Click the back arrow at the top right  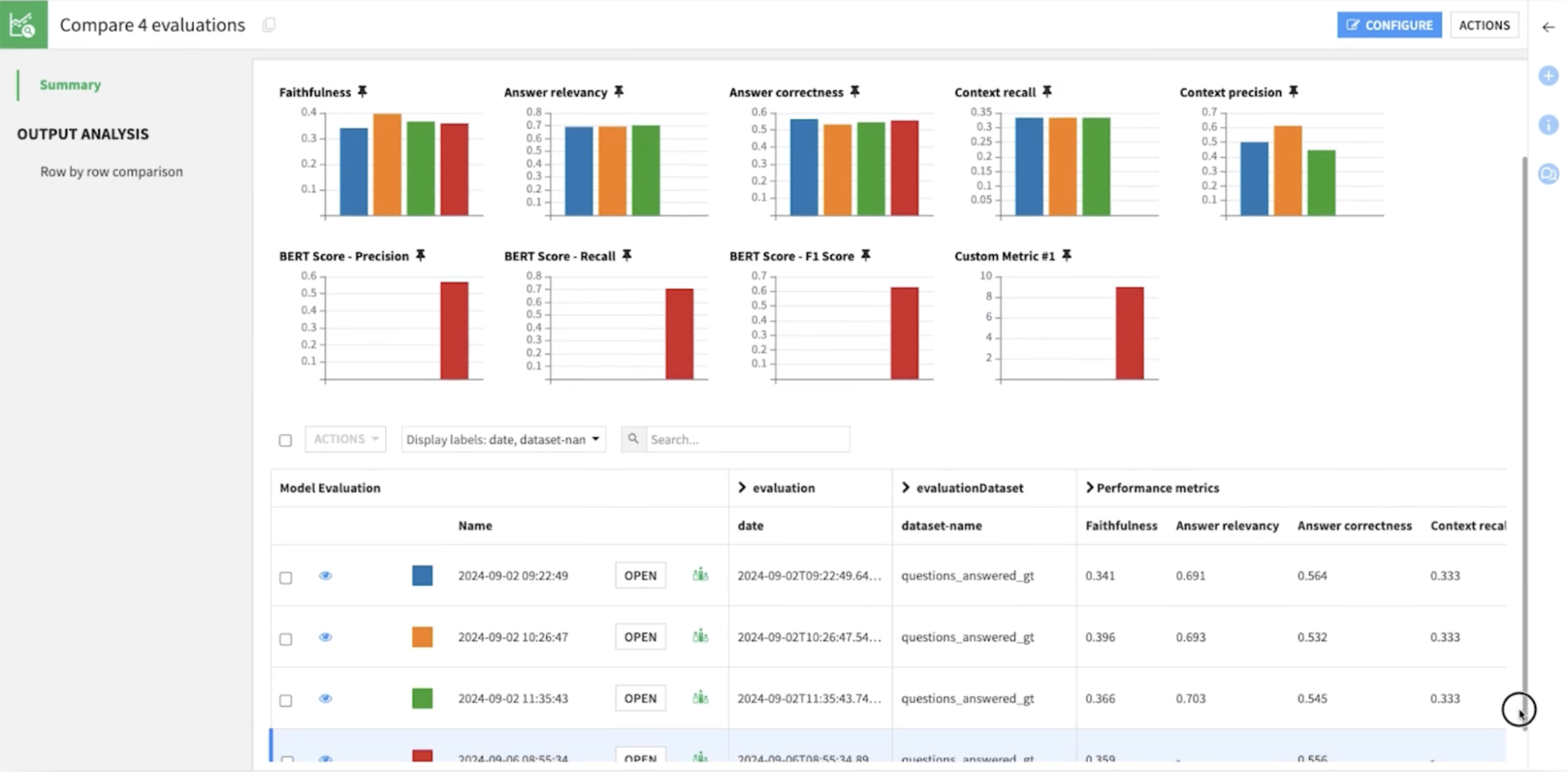point(1548,27)
